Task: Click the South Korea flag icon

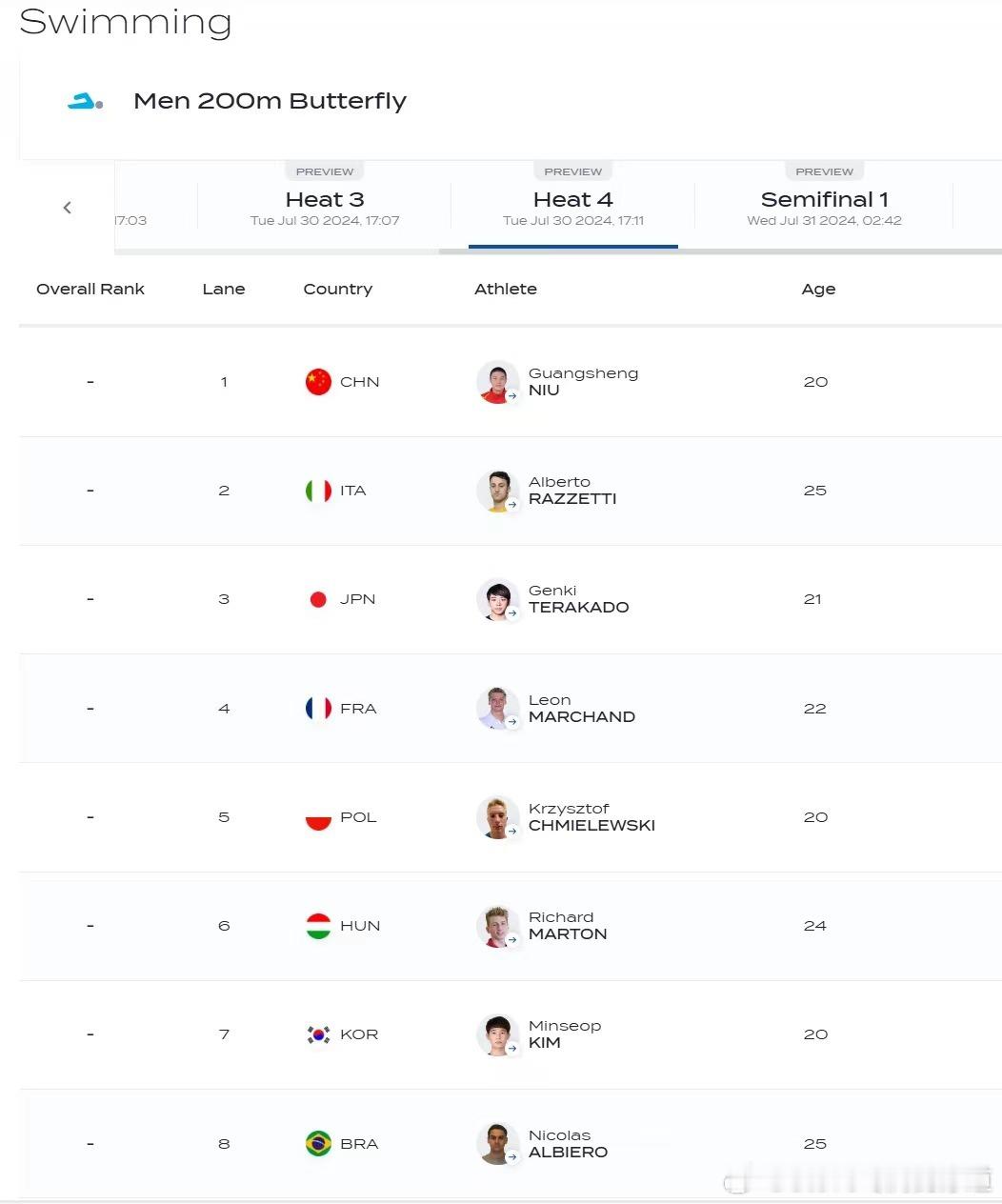Action: click(318, 1034)
